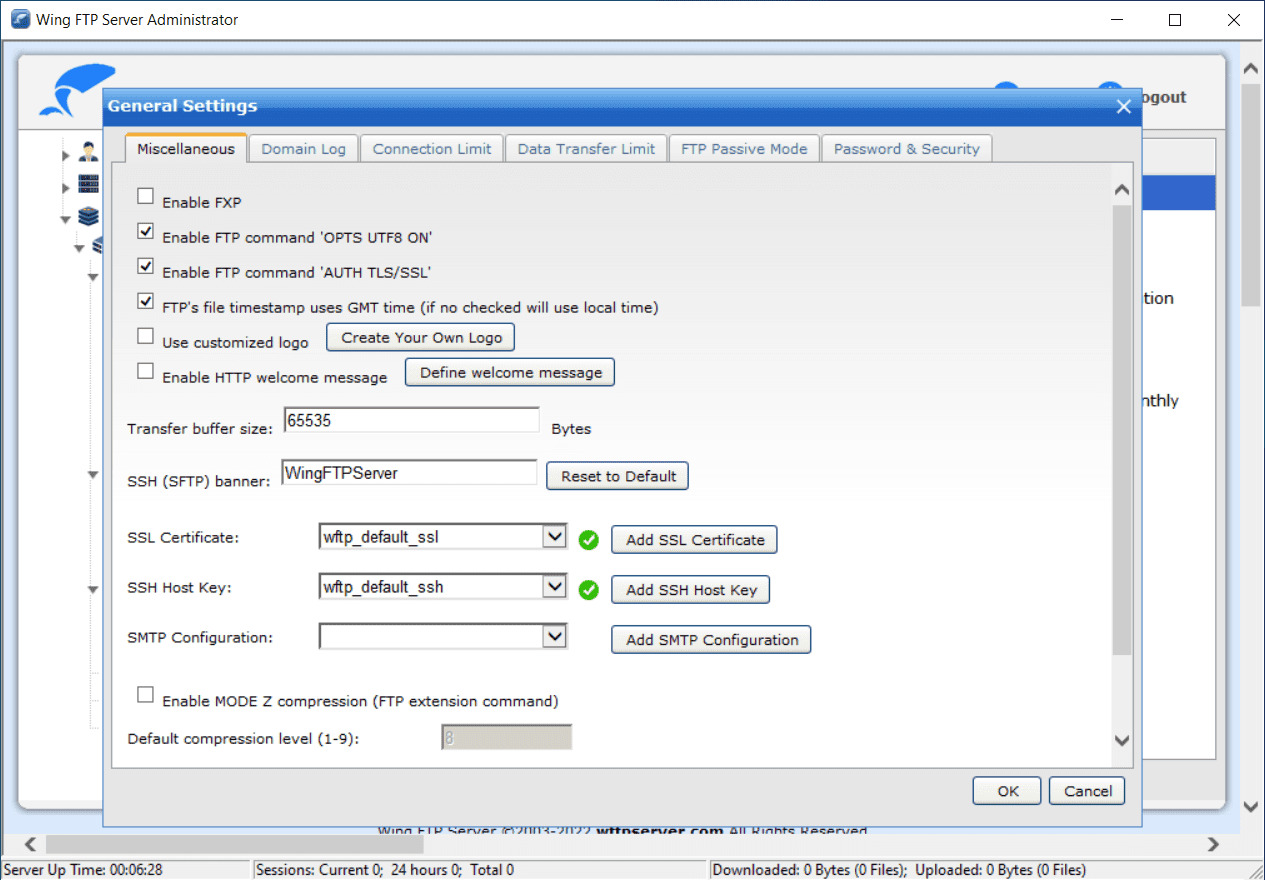The width and height of the screenshot is (1265, 880).
Task: Click Downloaded/Uploaded bytes status entry
Action: (899, 870)
